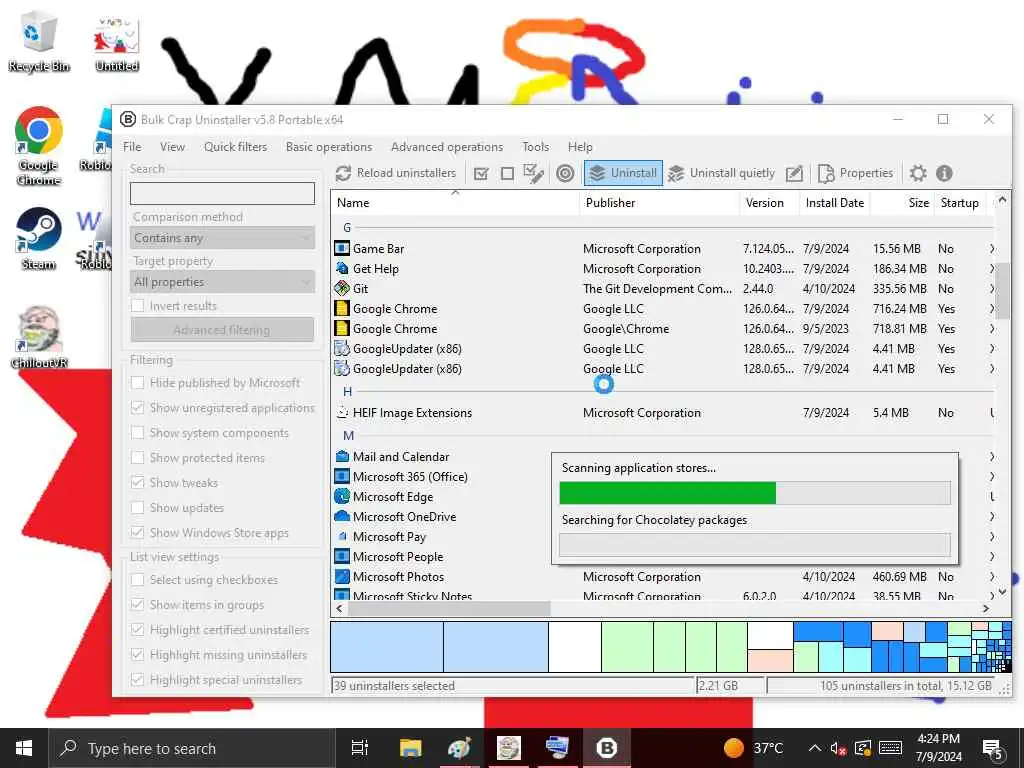
Task: Open the Basic operations menu
Action: click(x=328, y=146)
